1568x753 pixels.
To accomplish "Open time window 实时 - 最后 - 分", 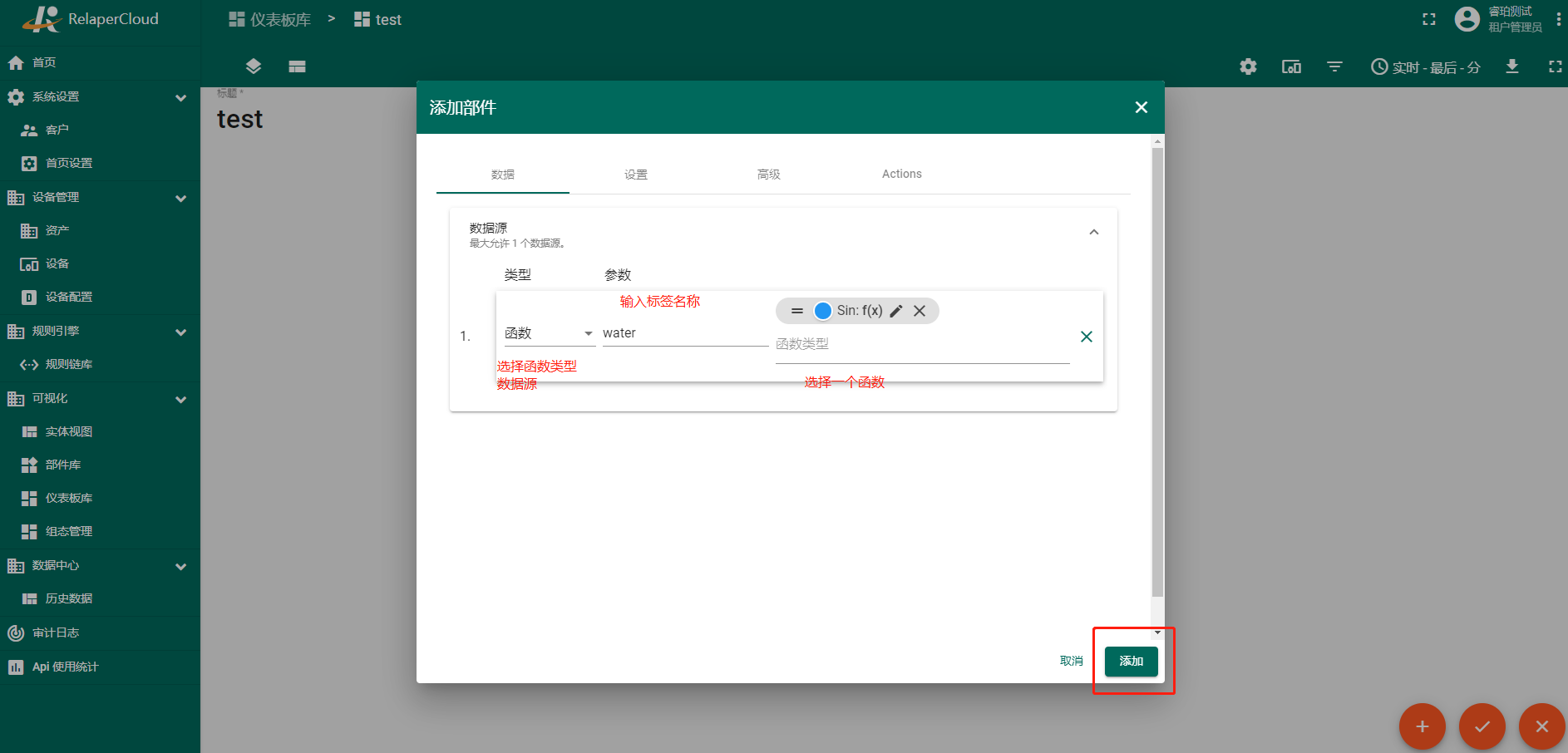I will (1426, 66).
